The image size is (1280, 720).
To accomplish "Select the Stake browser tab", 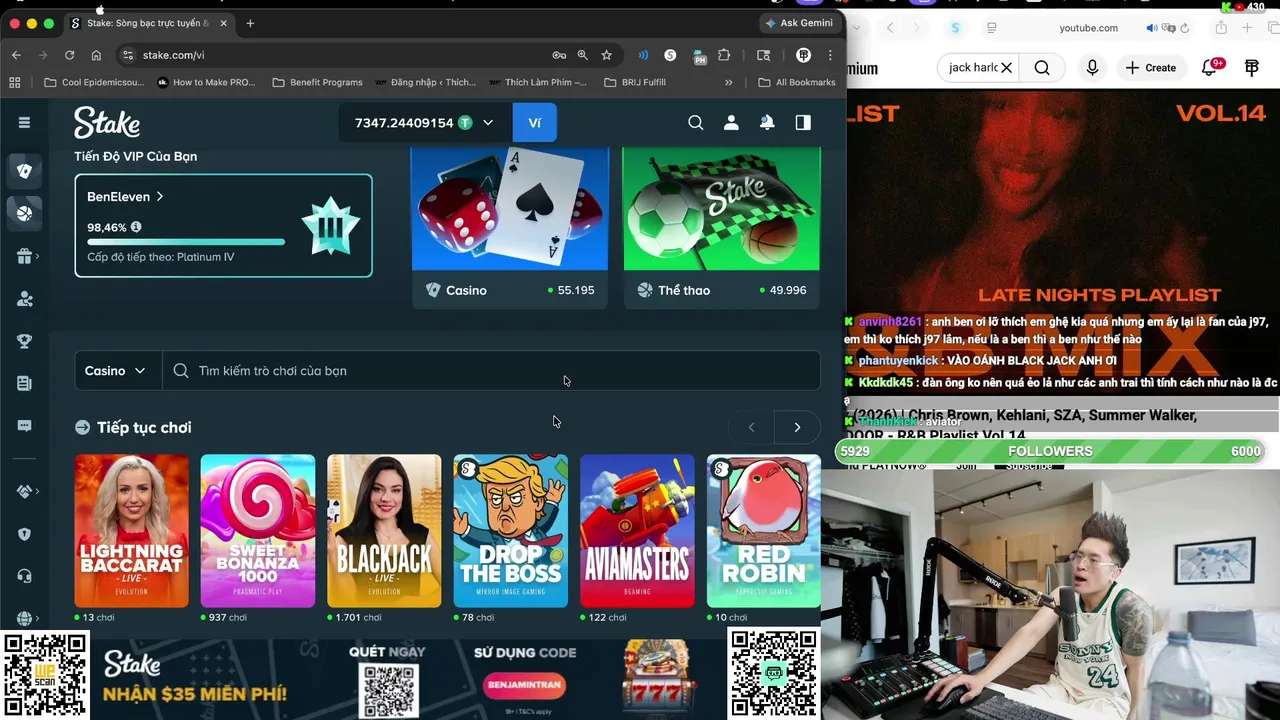I will tap(148, 23).
